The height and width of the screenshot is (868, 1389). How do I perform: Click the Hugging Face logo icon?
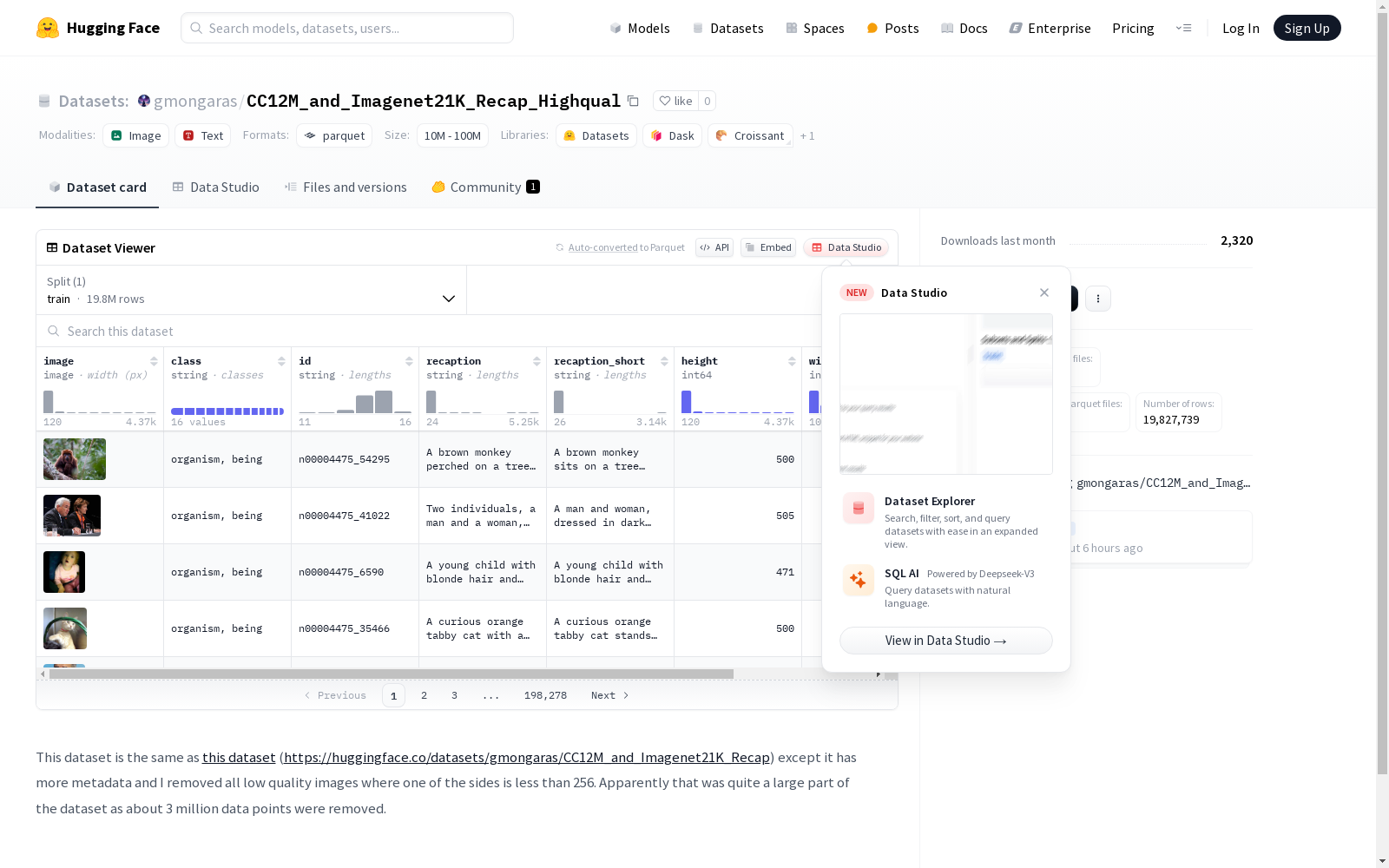pos(48,28)
